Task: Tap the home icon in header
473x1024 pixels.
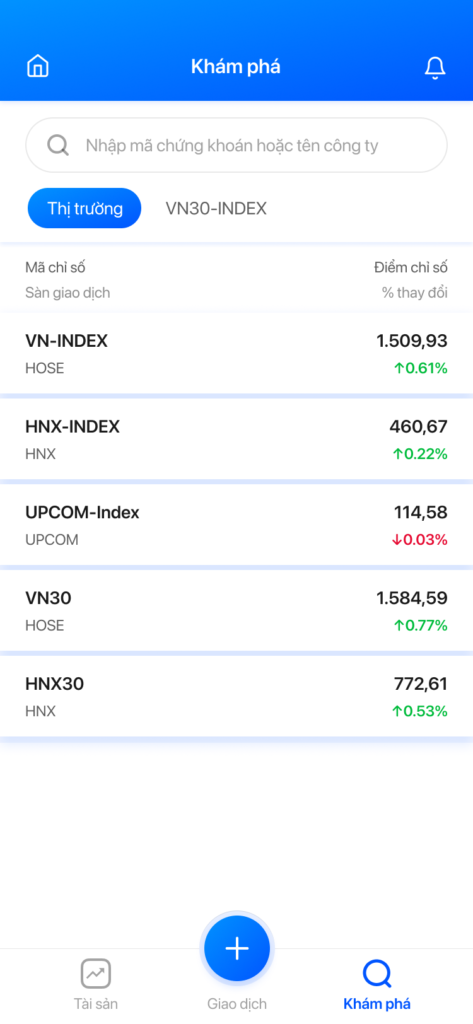Action: [38, 67]
